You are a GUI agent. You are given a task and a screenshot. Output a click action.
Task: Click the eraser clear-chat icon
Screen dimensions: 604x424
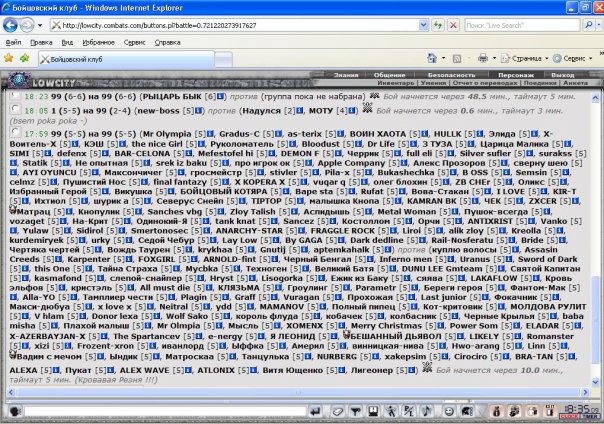337,411
